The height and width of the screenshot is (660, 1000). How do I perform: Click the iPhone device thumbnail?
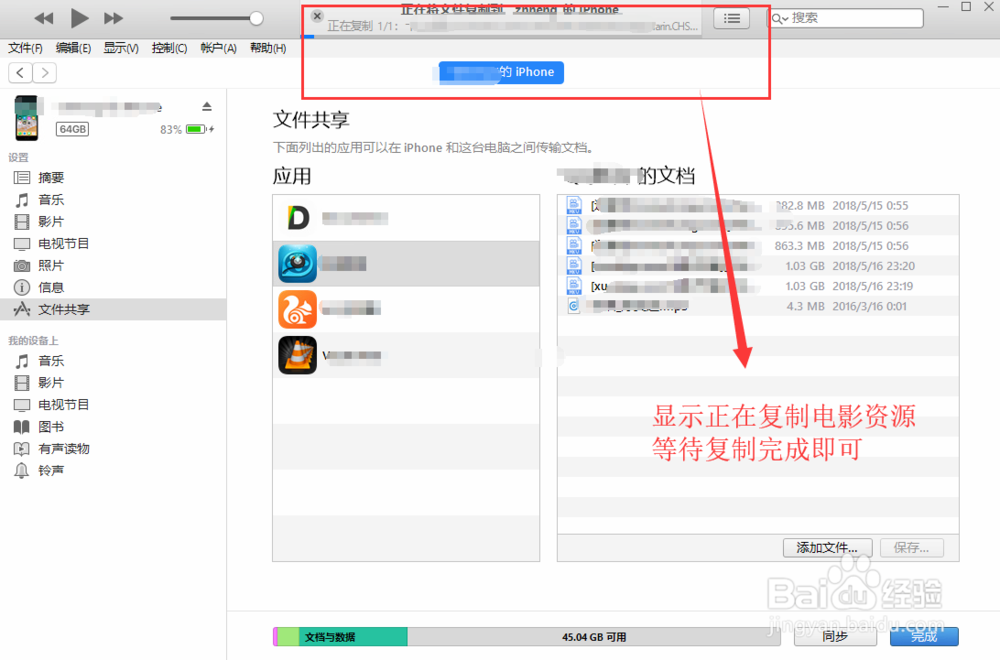coord(26,118)
